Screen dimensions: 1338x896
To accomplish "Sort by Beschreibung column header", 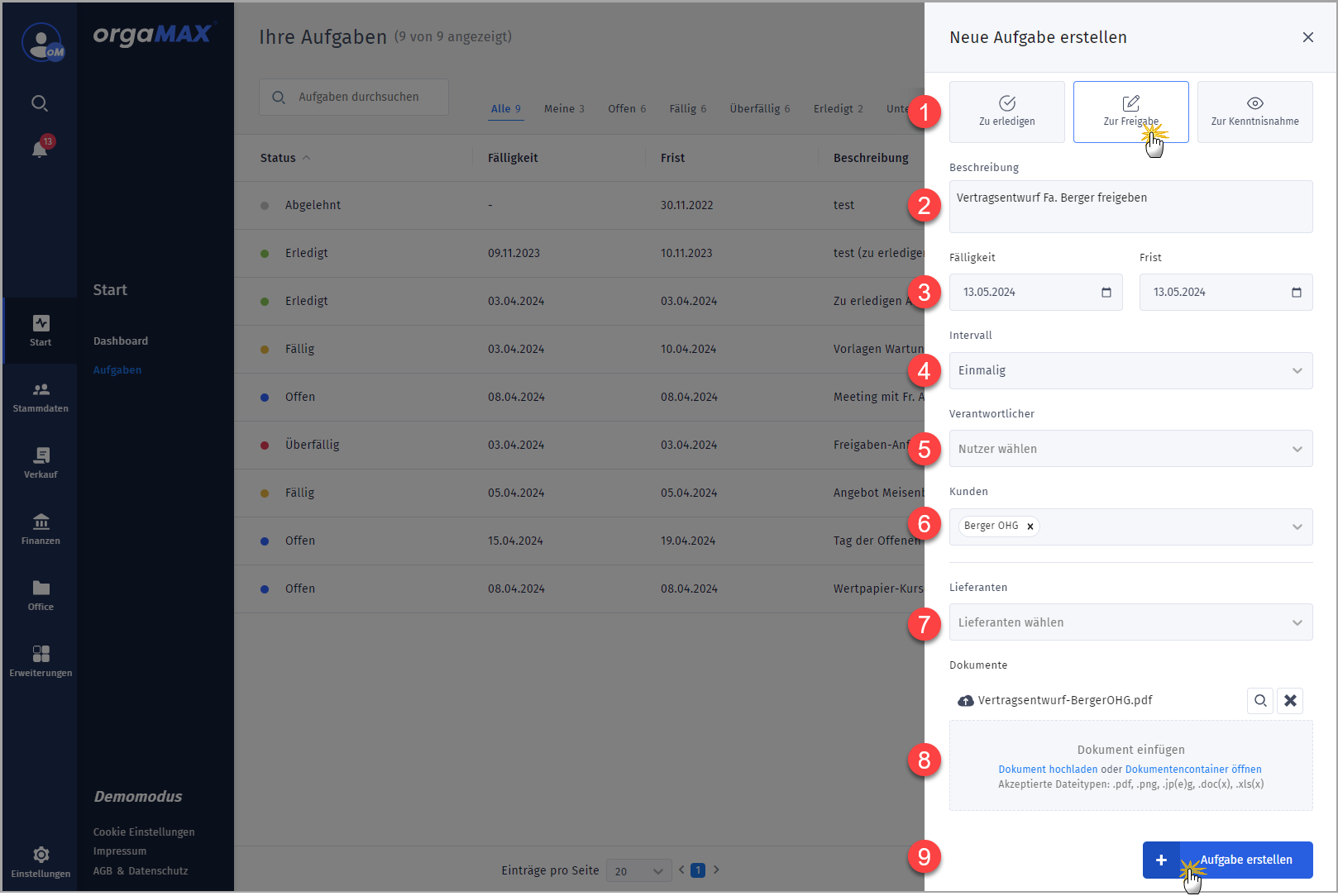I will pos(871,158).
